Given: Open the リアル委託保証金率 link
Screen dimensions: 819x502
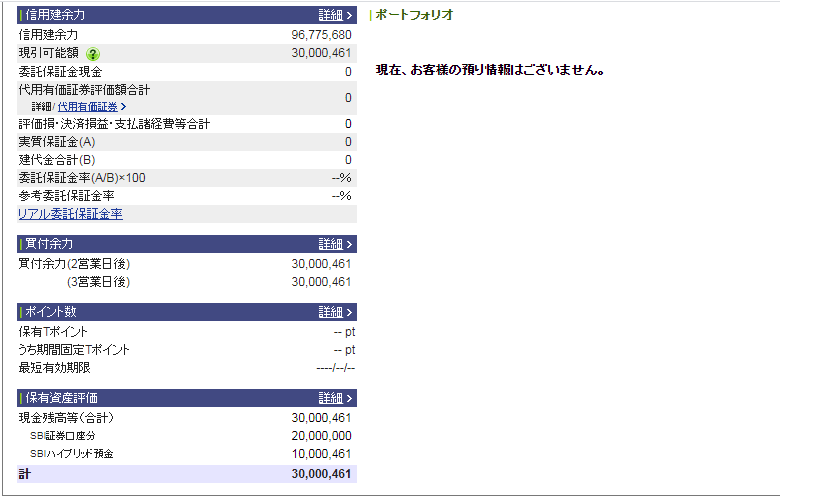Looking at the screenshot, I should pyautogui.click(x=70, y=214).
